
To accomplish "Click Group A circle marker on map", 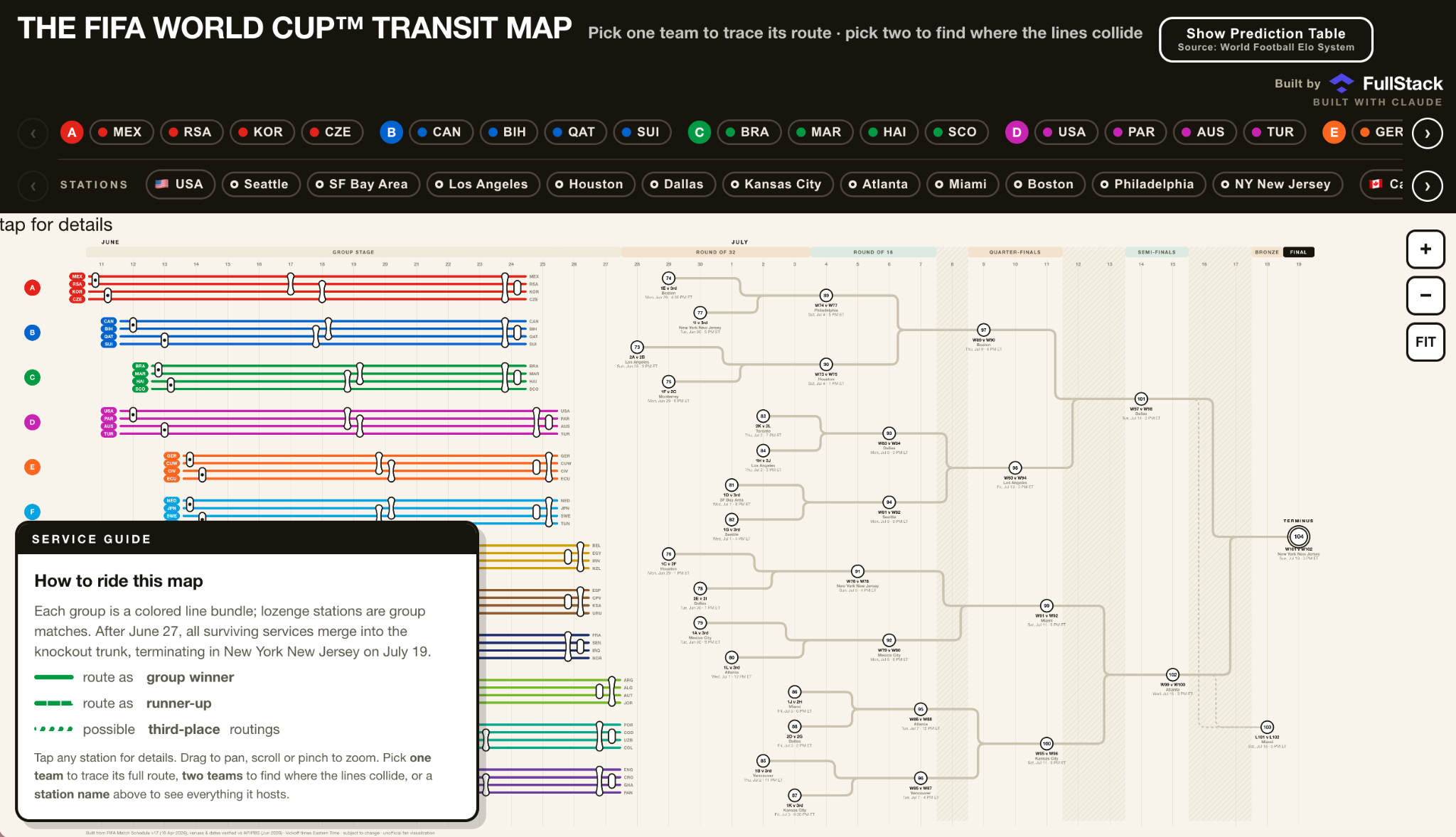I will [x=32, y=288].
